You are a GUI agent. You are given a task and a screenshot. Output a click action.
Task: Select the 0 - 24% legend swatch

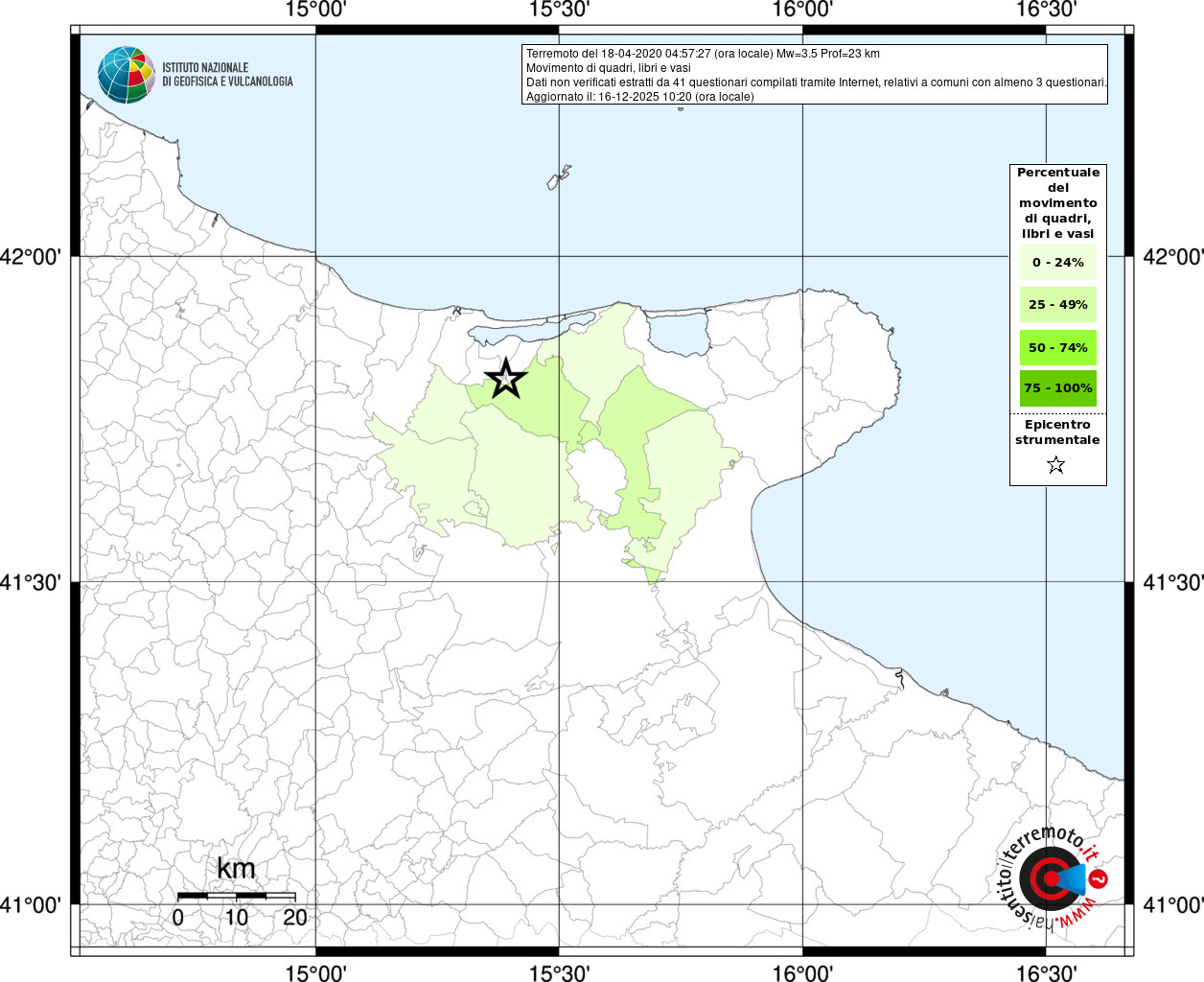pos(1057,262)
